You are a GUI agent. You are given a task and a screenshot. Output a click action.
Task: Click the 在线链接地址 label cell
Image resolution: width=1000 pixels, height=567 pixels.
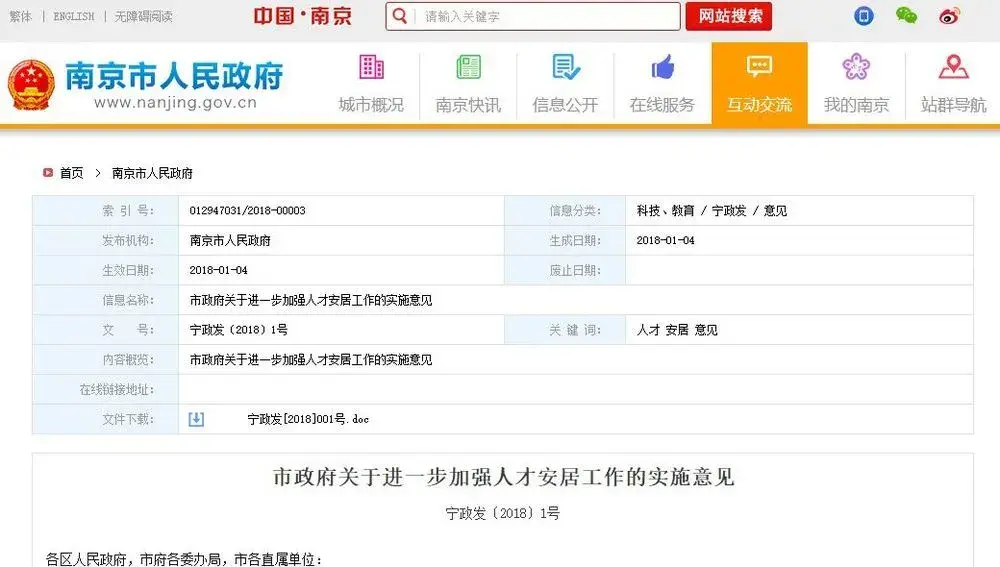click(106, 390)
